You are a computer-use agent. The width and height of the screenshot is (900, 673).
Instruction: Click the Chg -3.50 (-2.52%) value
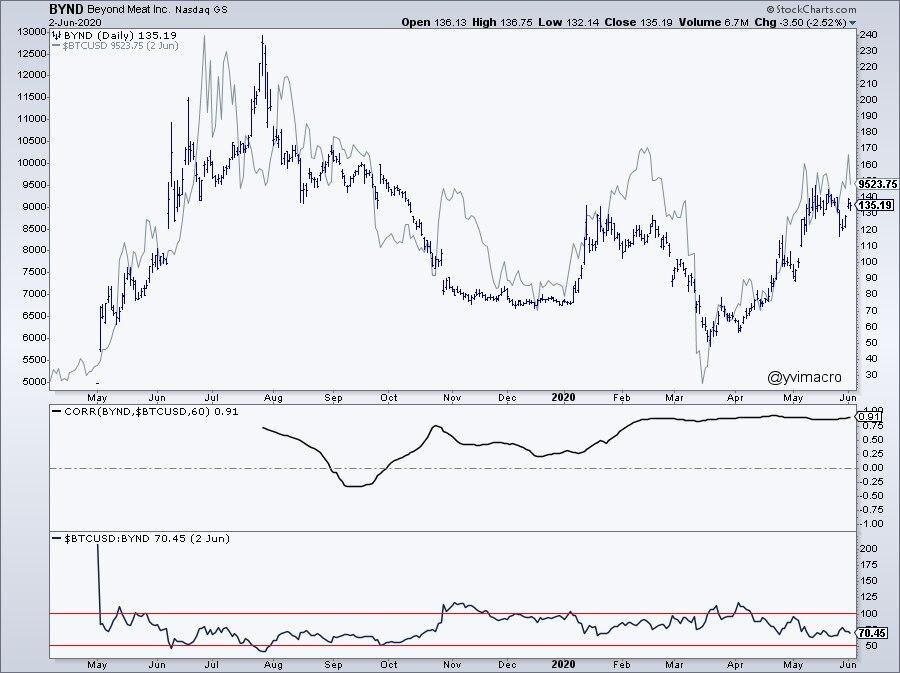coord(800,22)
